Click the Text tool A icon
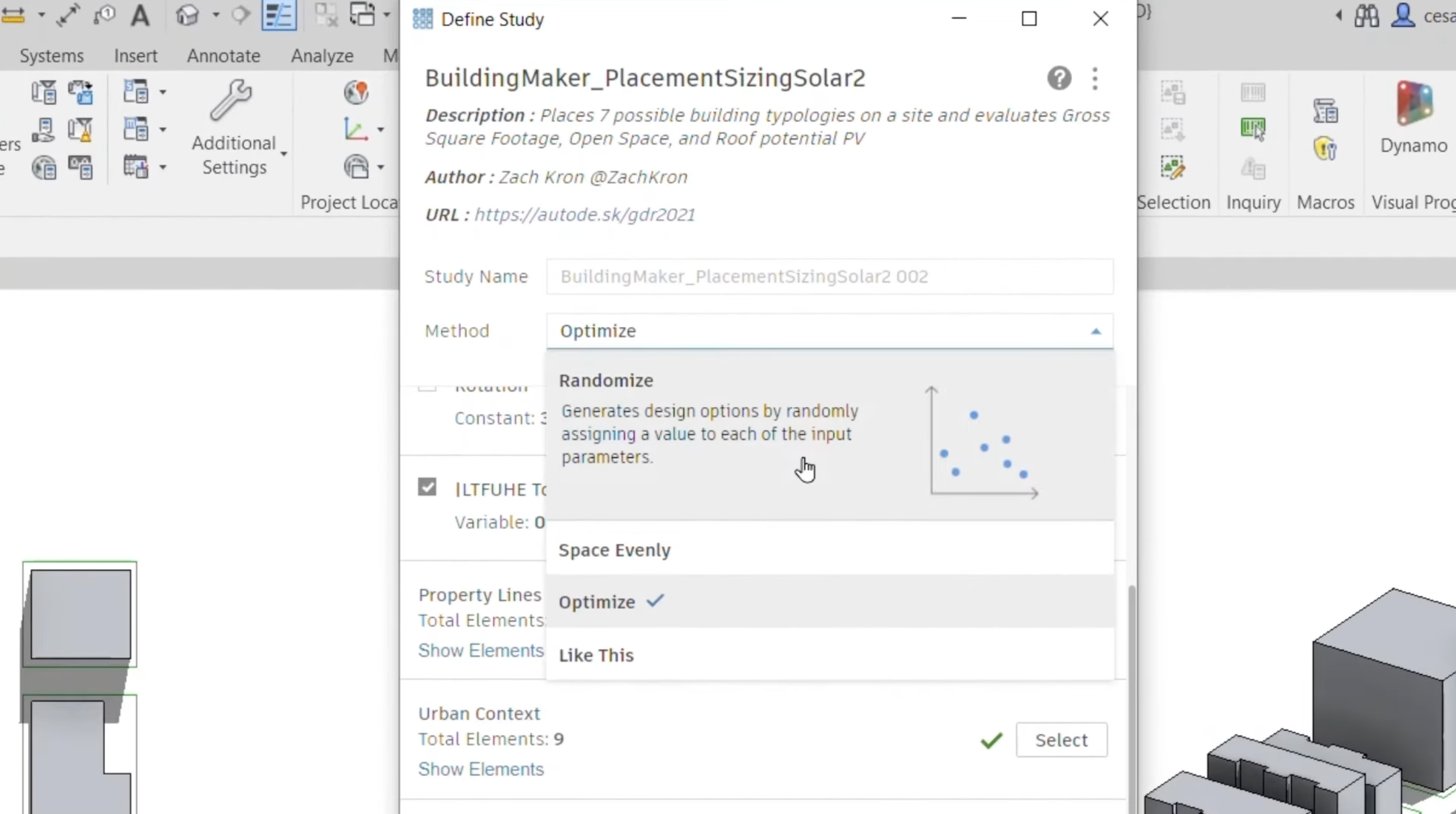This screenshot has height=814, width=1456. point(140,16)
